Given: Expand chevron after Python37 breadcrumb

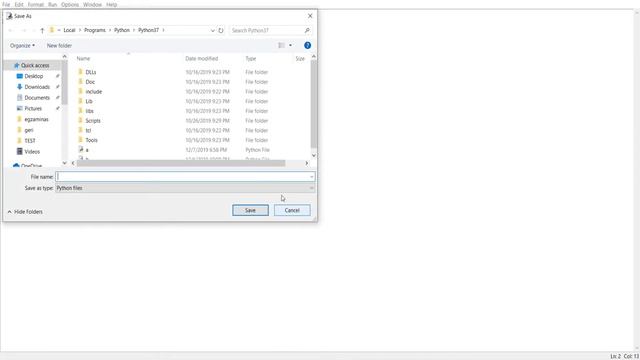Looking at the screenshot, I should pyautogui.click(x=163, y=30).
